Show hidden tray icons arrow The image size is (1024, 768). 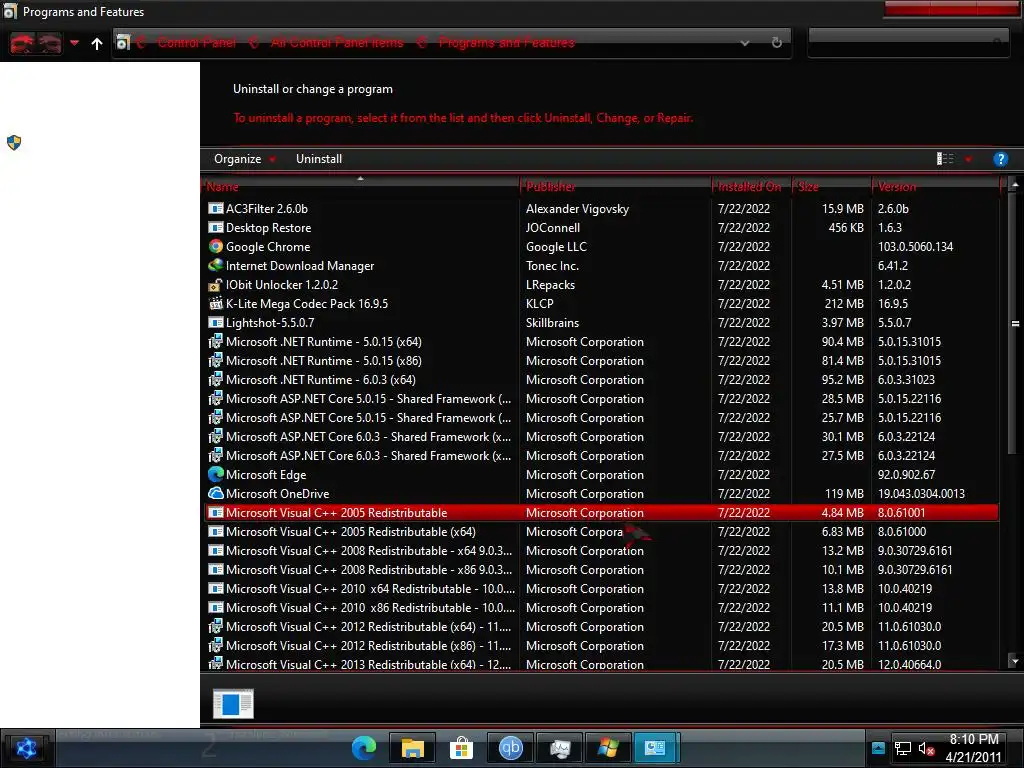[878, 748]
